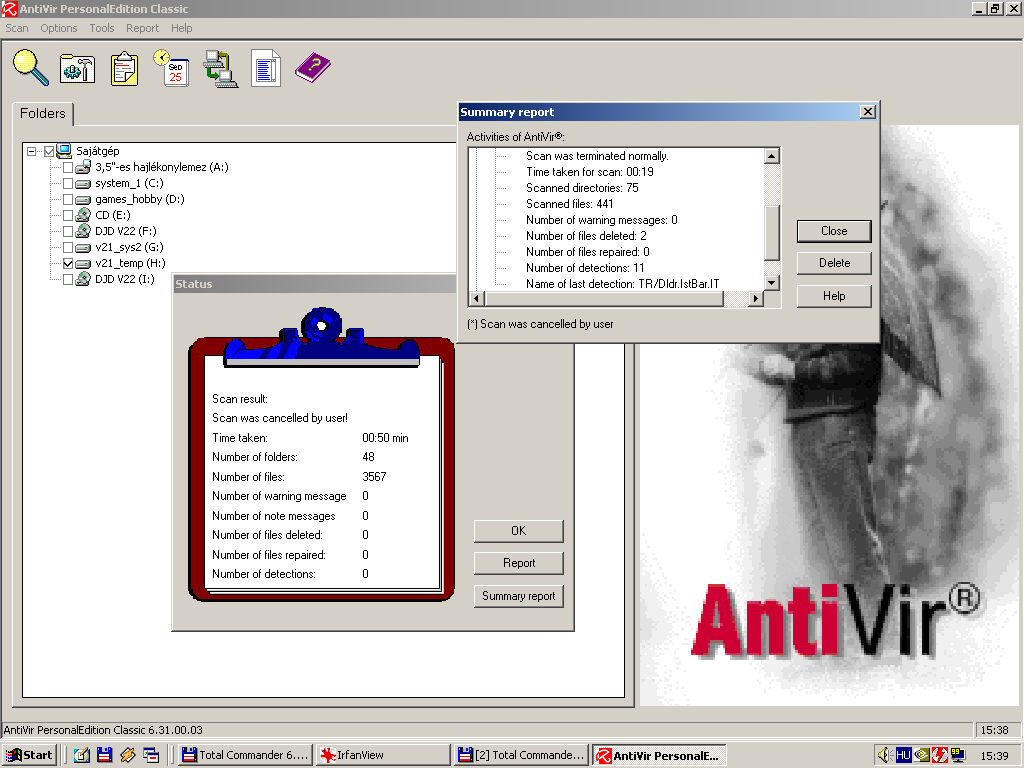Image resolution: width=1024 pixels, height=768 pixels.
Task: Switch to IrfanView in the taskbar
Action: pos(382,755)
